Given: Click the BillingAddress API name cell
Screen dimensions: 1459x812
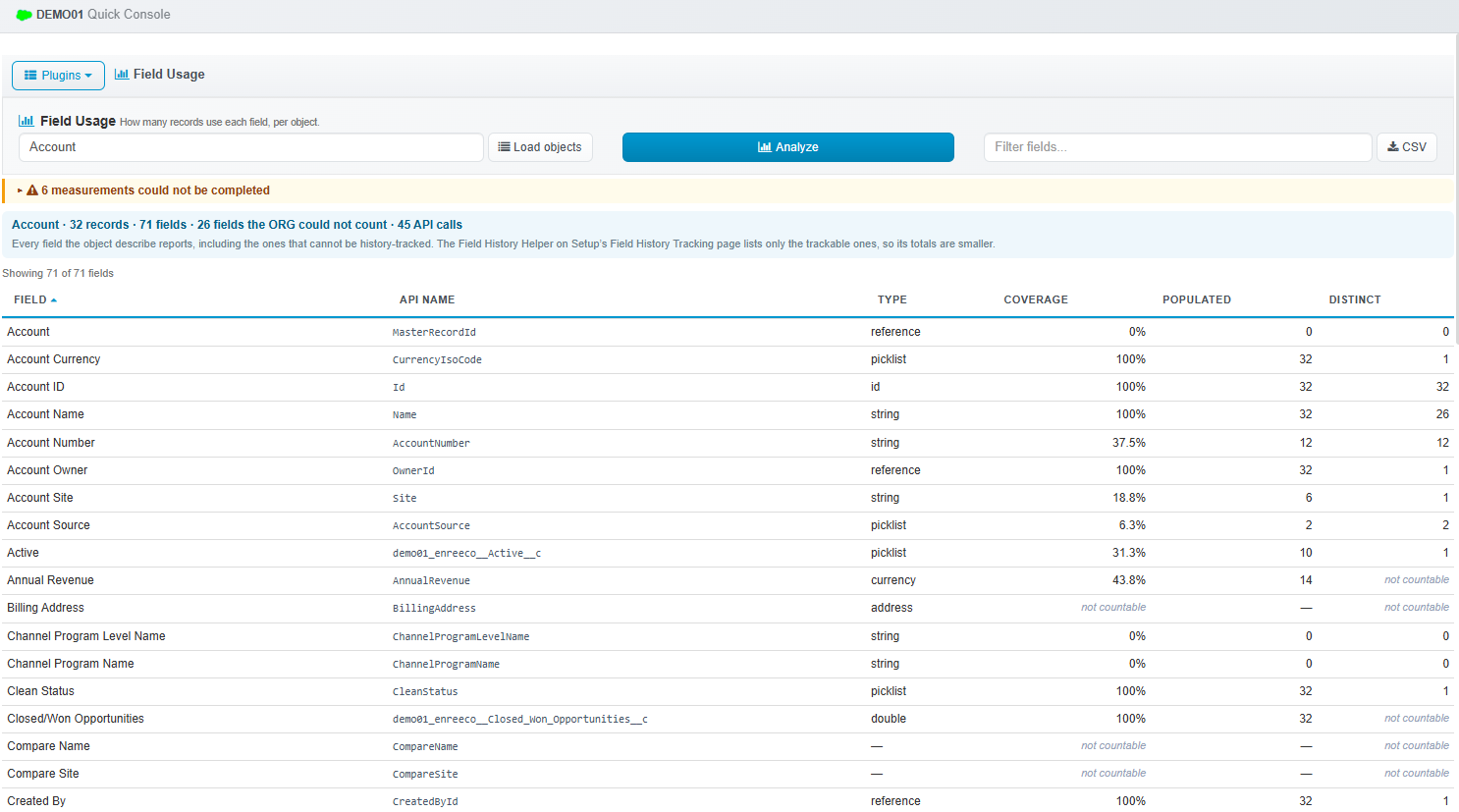Looking at the screenshot, I should click(434, 609).
